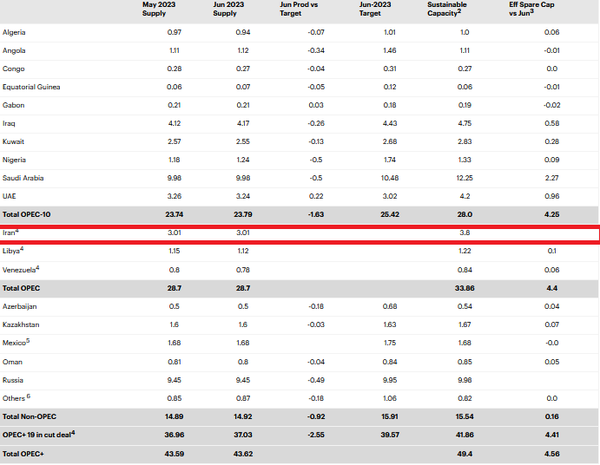
Task: Select the Algeria row label
Action: 17,33
